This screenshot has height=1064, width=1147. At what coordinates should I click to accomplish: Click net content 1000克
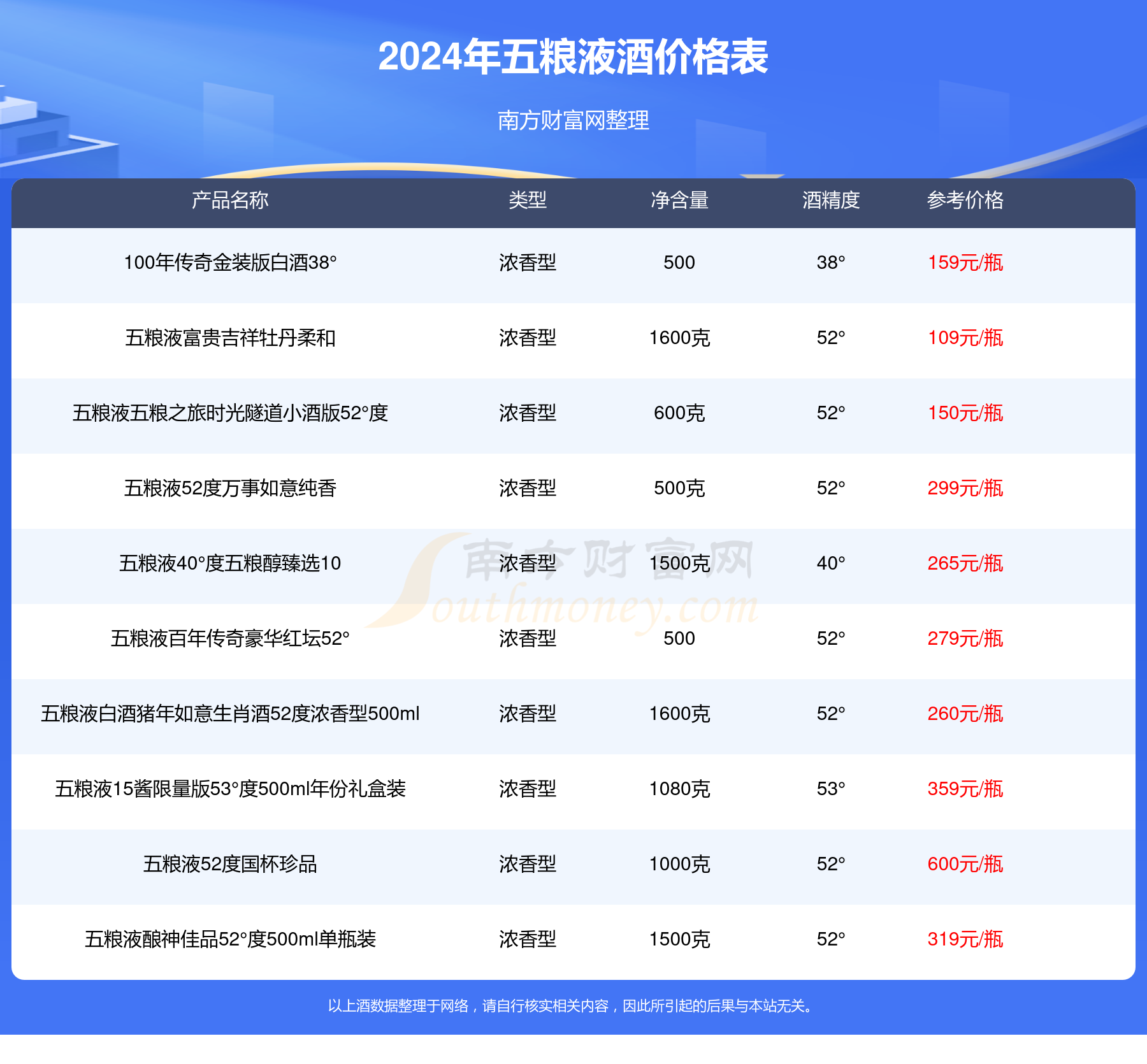click(679, 864)
